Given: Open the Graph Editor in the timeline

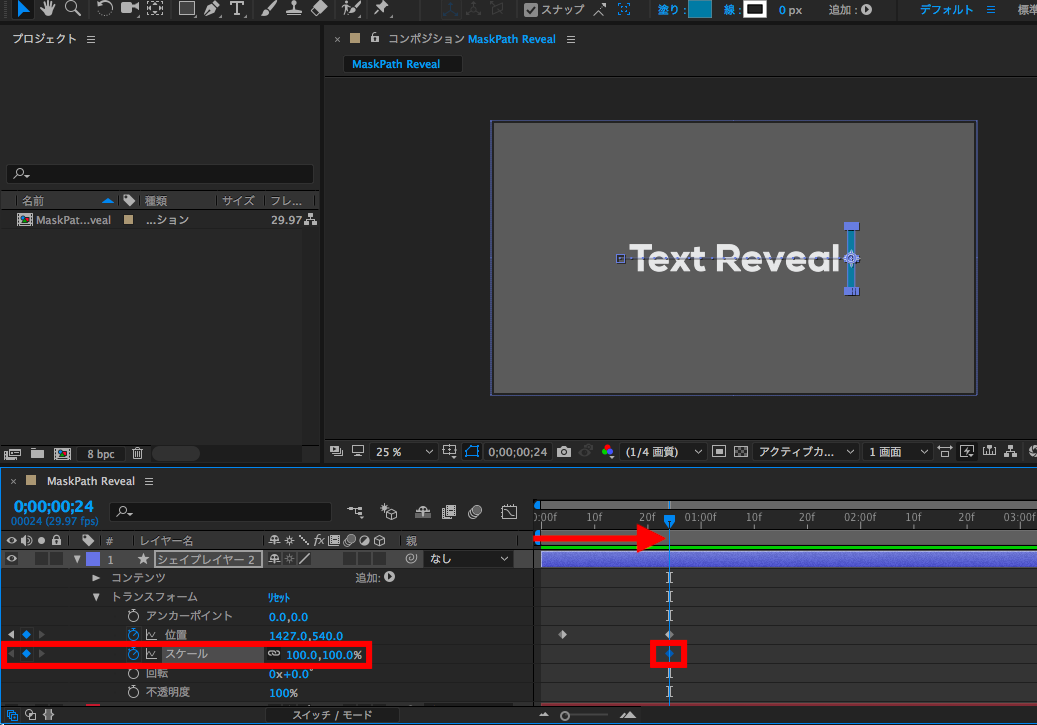Looking at the screenshot, I should (x=509, y=512).
